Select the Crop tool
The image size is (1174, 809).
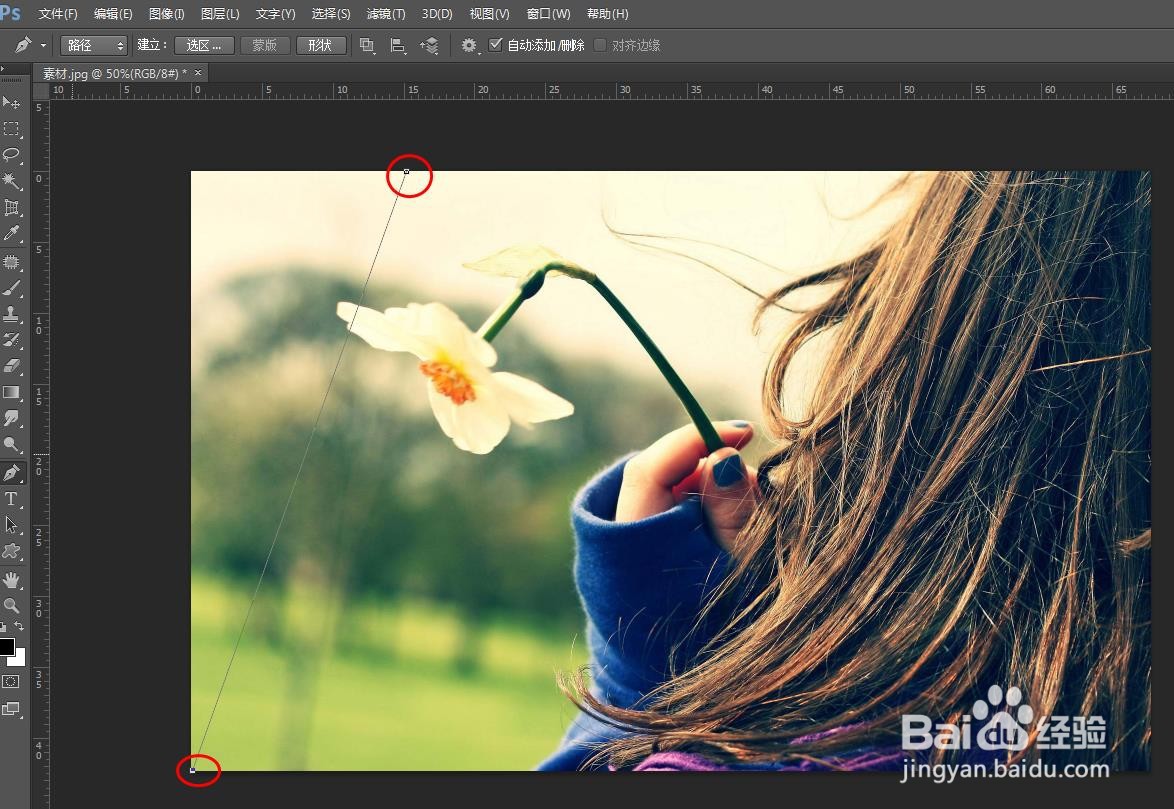(11, 207)
